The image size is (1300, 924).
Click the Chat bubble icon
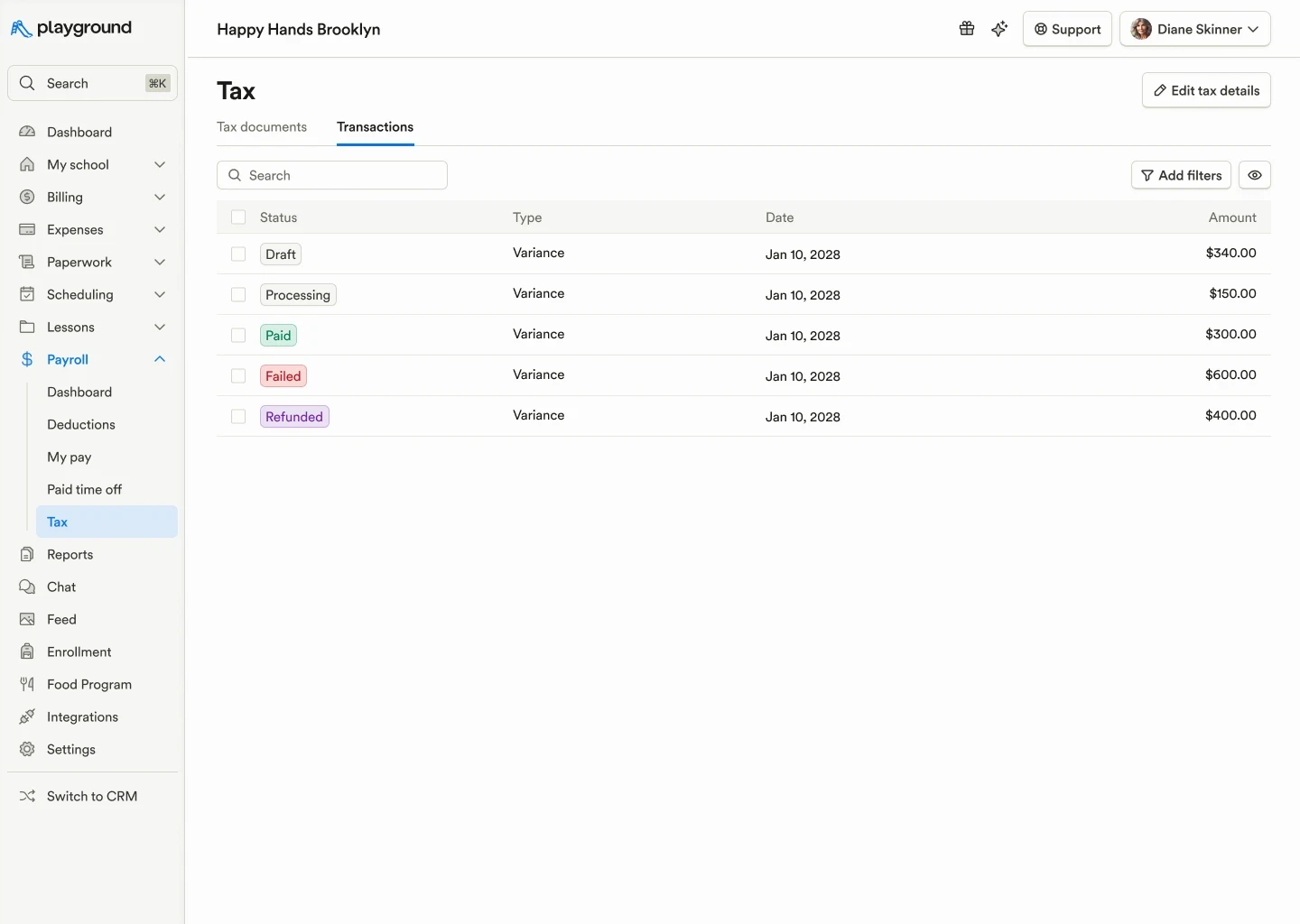click(27, 587)
